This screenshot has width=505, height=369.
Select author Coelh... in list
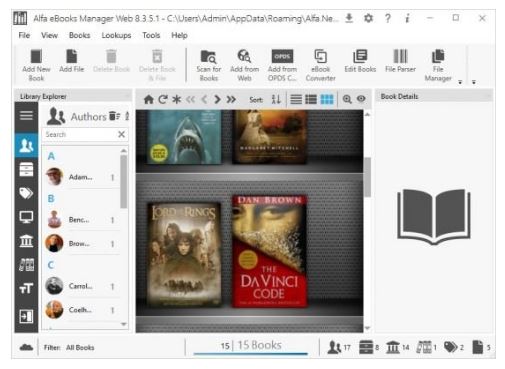pos(82,310)
